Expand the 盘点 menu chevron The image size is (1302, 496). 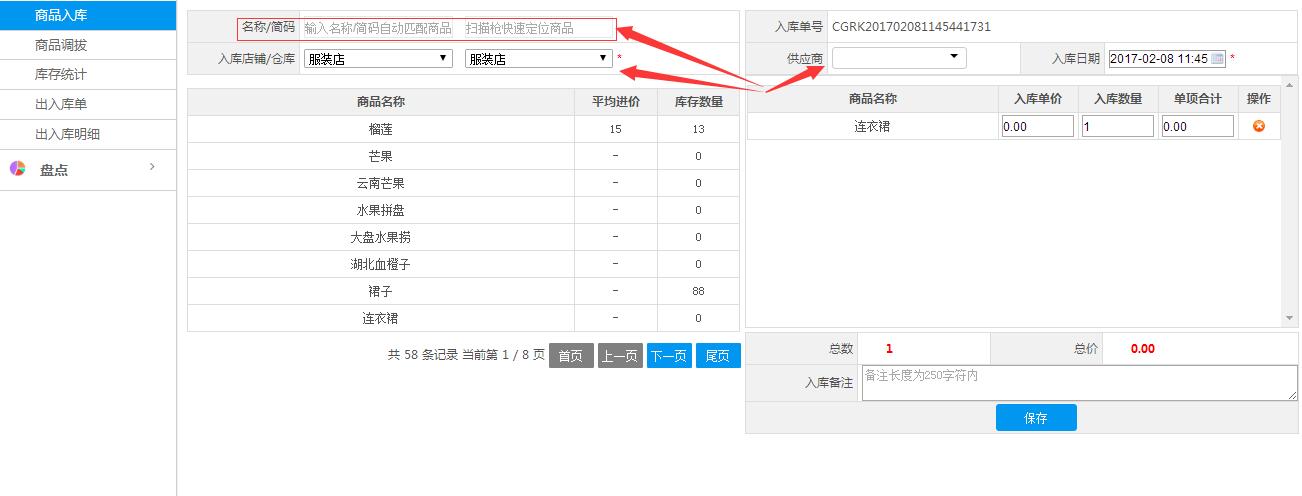(x=152, y=167)
